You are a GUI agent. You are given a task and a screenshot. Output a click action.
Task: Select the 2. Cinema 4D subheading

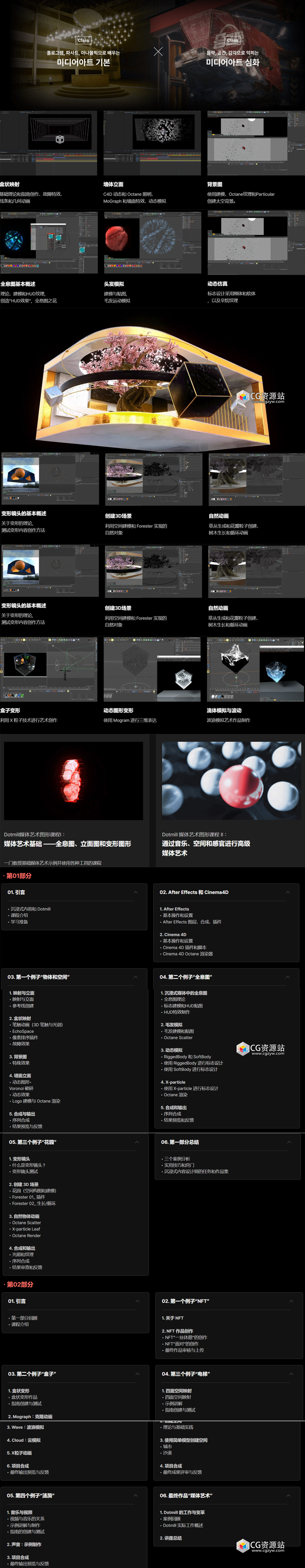tap(173, 934)
